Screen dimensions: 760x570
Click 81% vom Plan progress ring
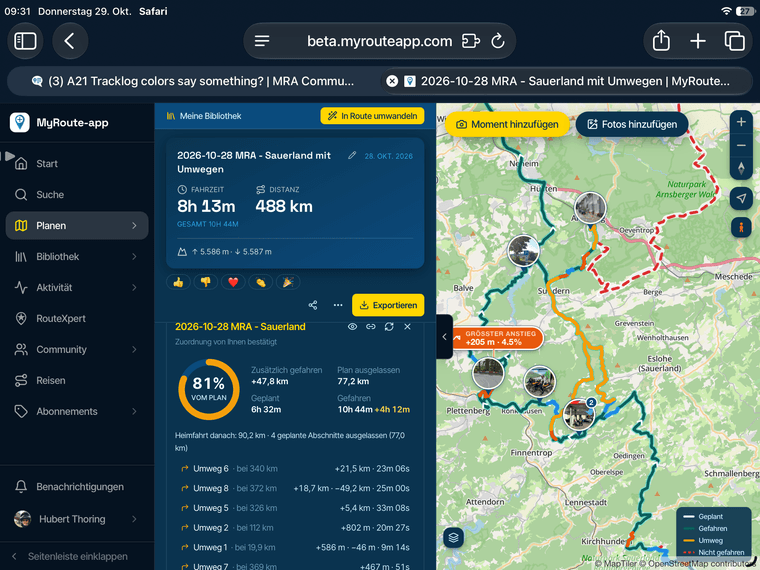pos(209,389)
